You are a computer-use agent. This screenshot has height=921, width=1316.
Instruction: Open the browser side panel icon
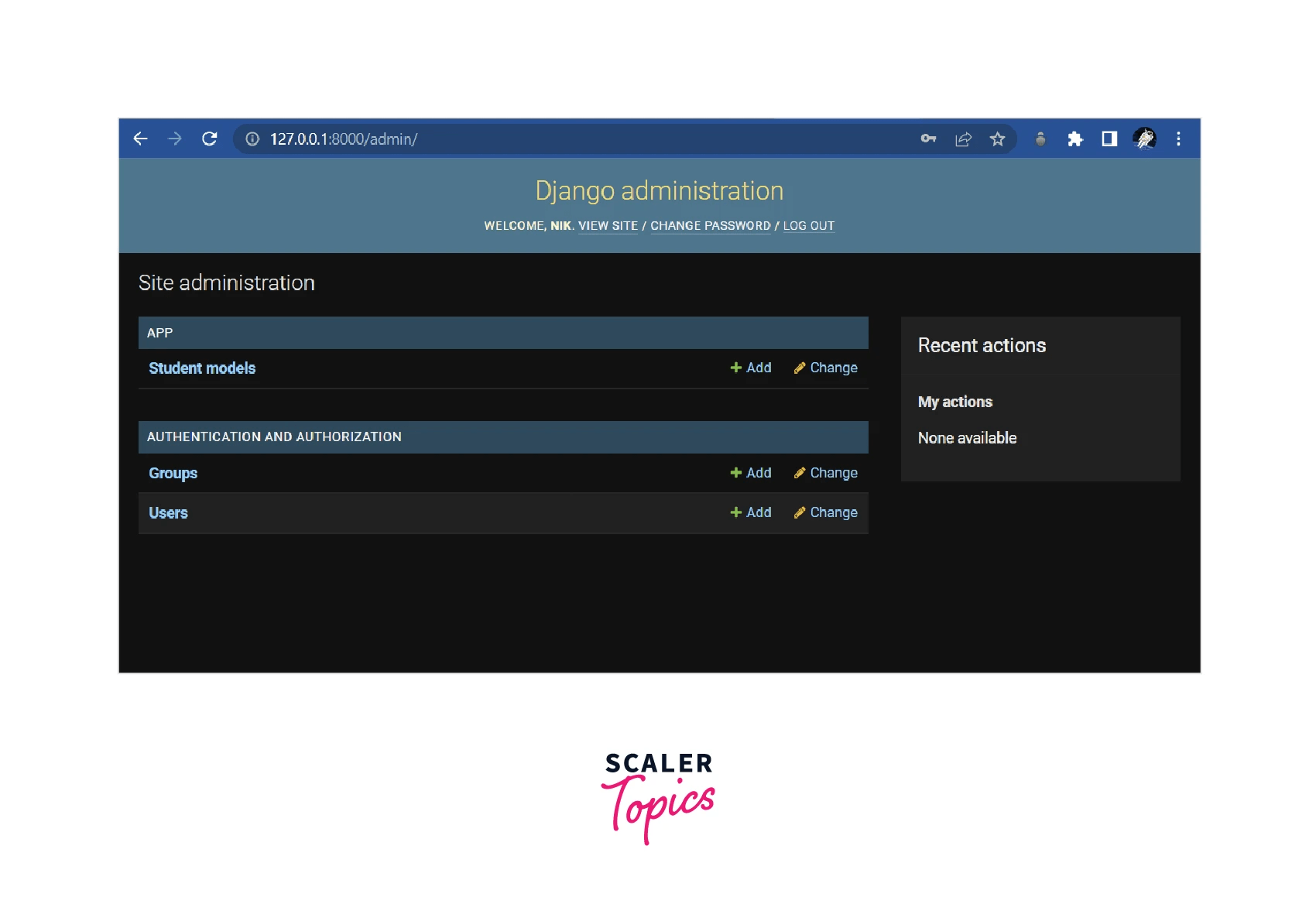(1109, 139)
